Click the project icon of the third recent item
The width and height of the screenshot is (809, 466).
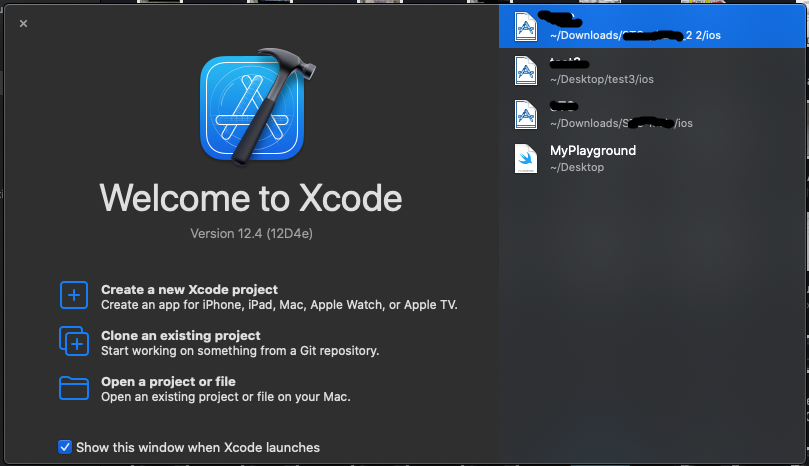[526, 115]
